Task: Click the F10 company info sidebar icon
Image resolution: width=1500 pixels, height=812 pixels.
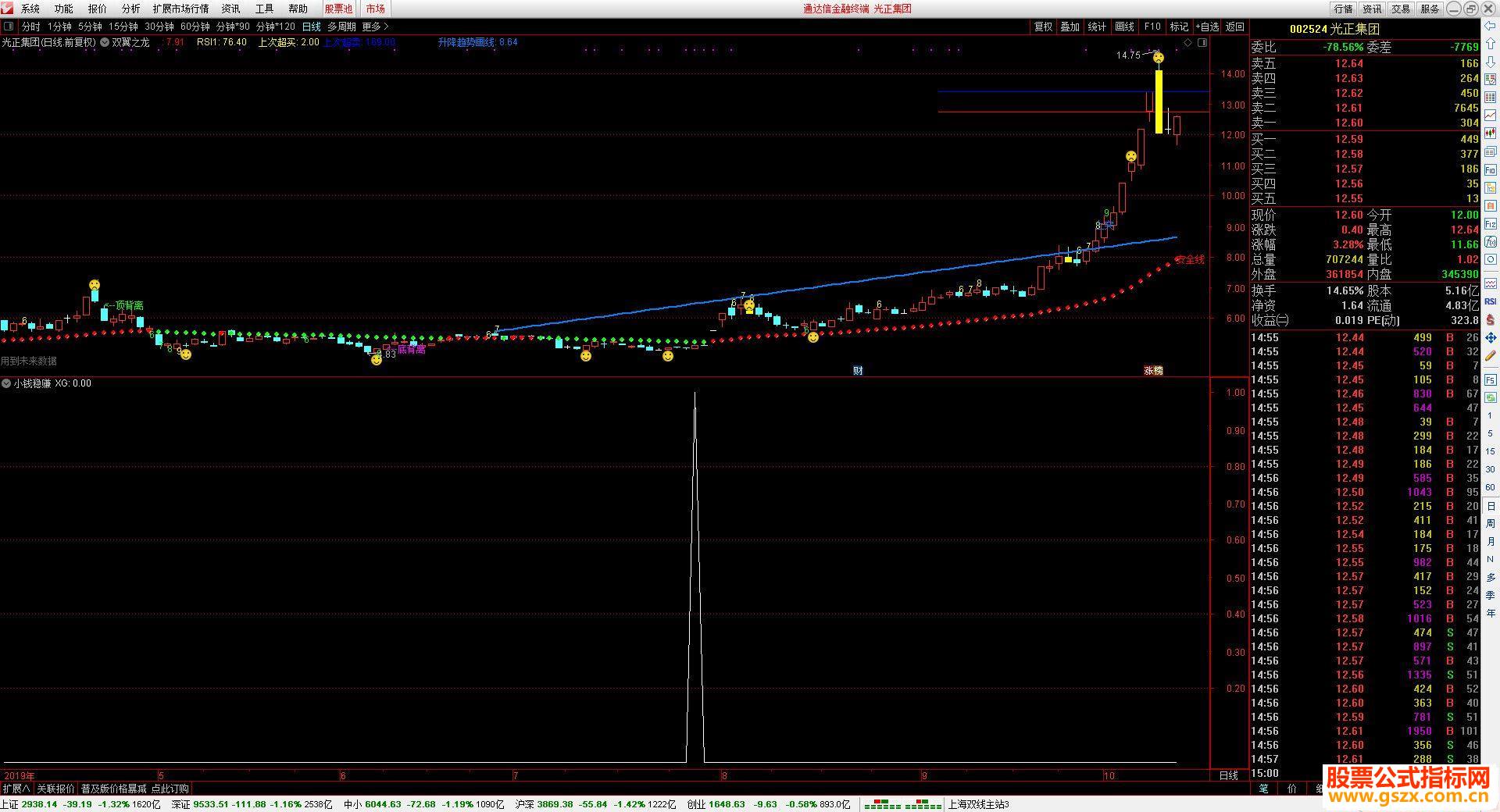Action: (1491, 169)
